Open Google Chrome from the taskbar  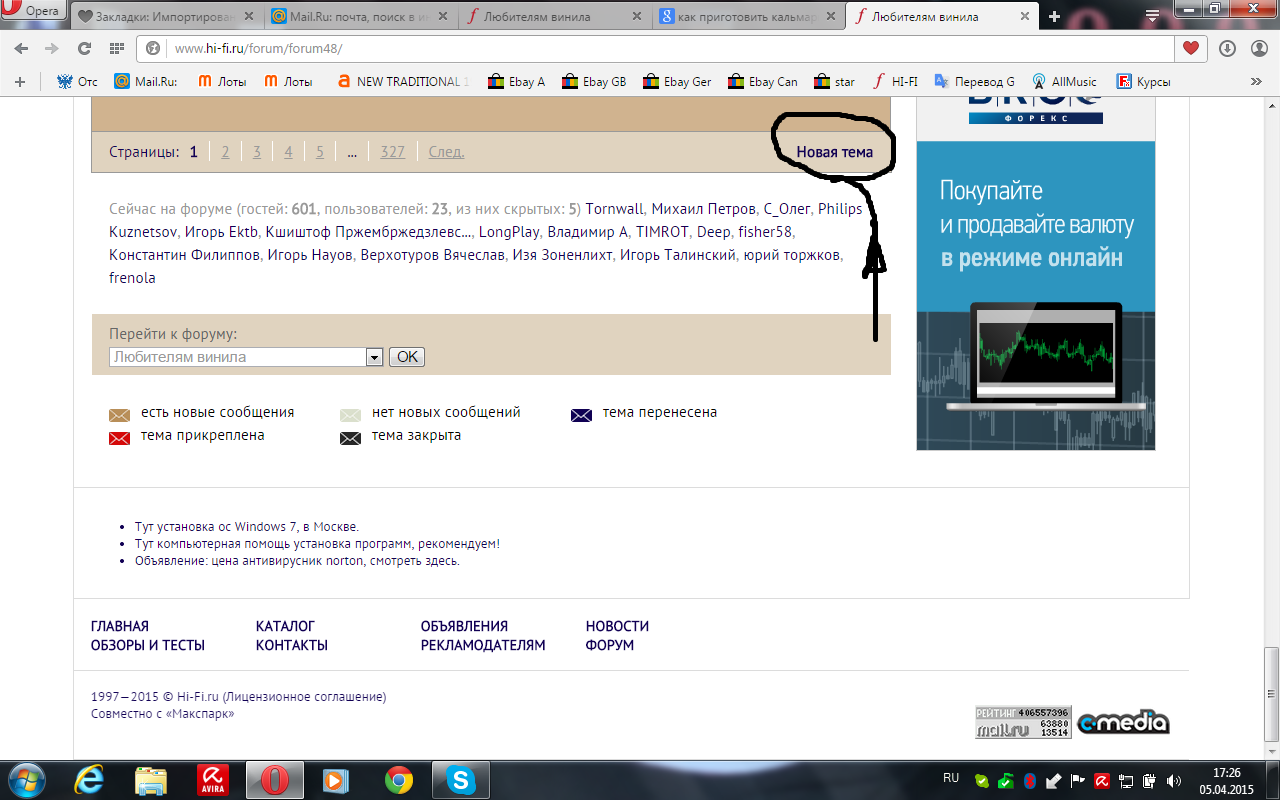399,780
